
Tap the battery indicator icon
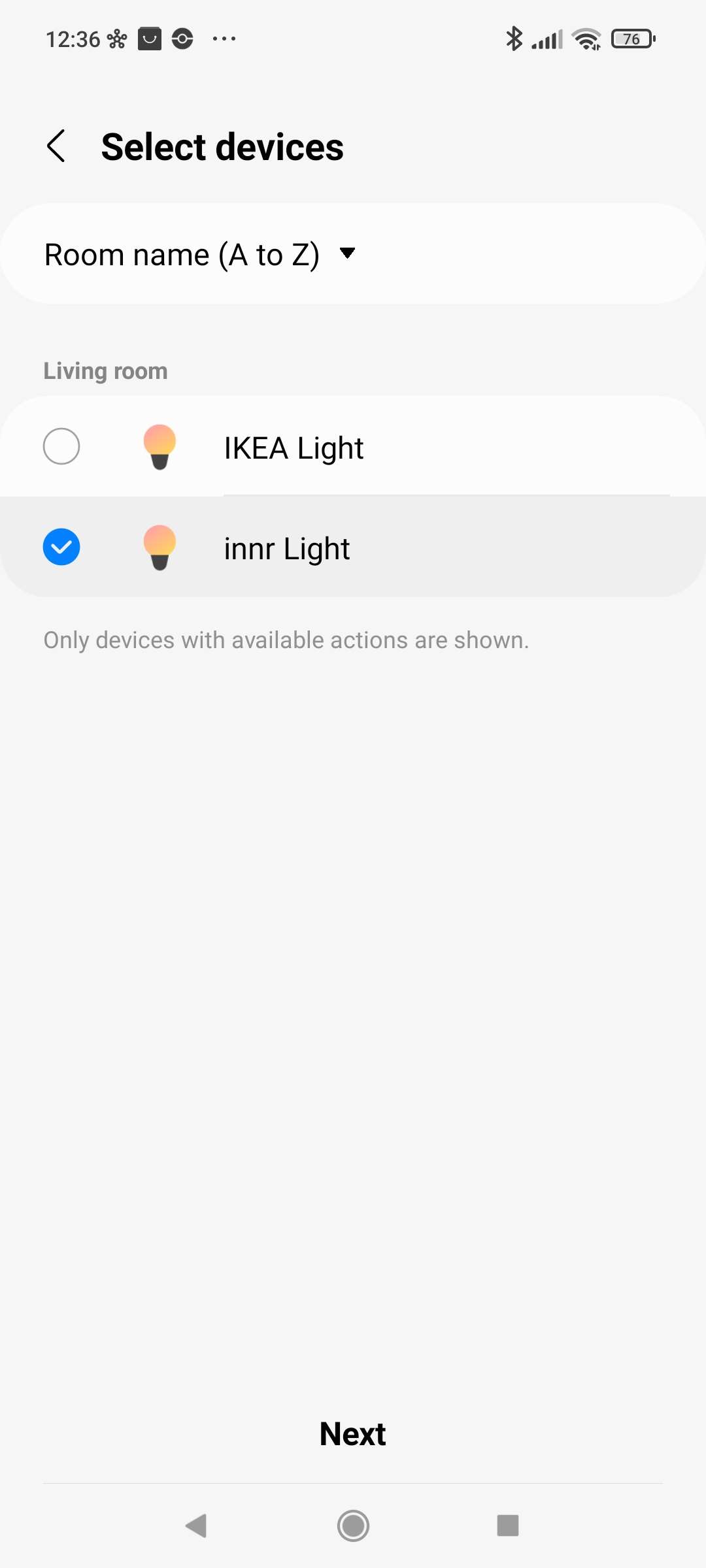coord(633,39)
